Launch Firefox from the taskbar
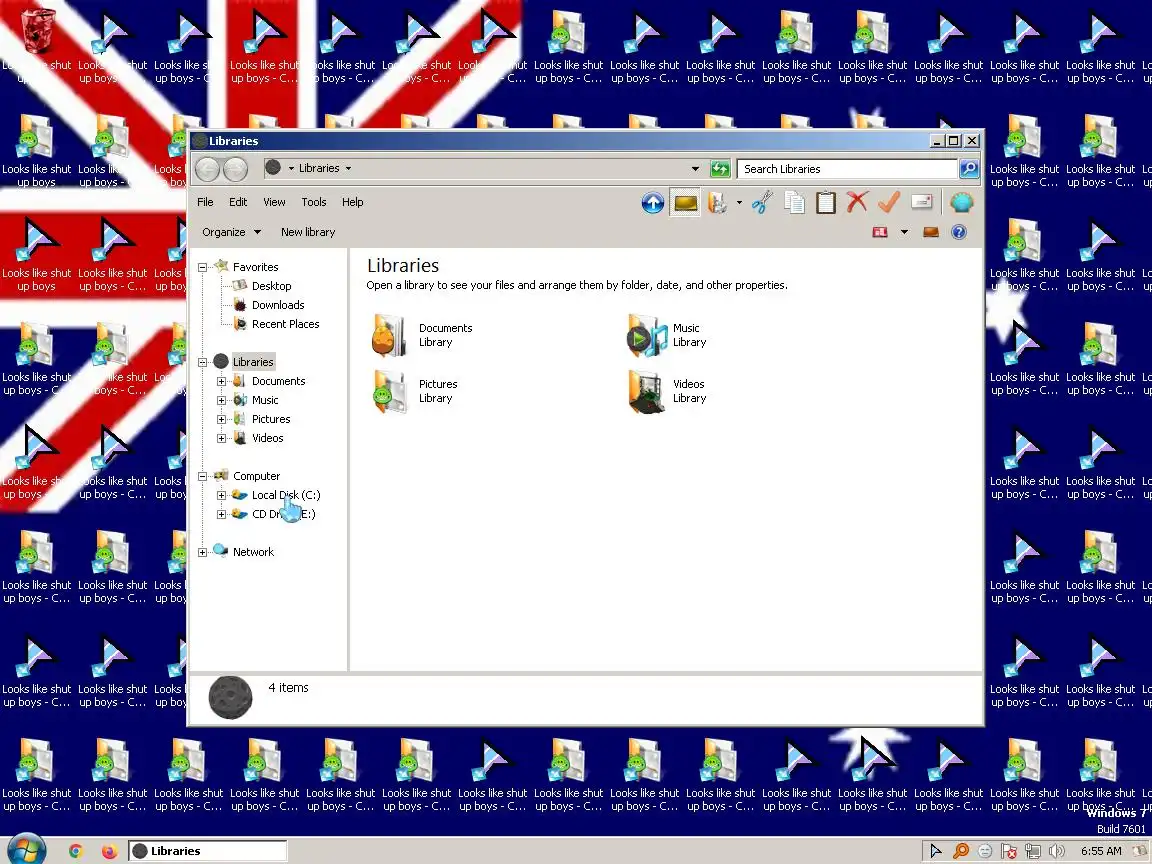Viewport: 1152px width, 864px height. point(109,851)
